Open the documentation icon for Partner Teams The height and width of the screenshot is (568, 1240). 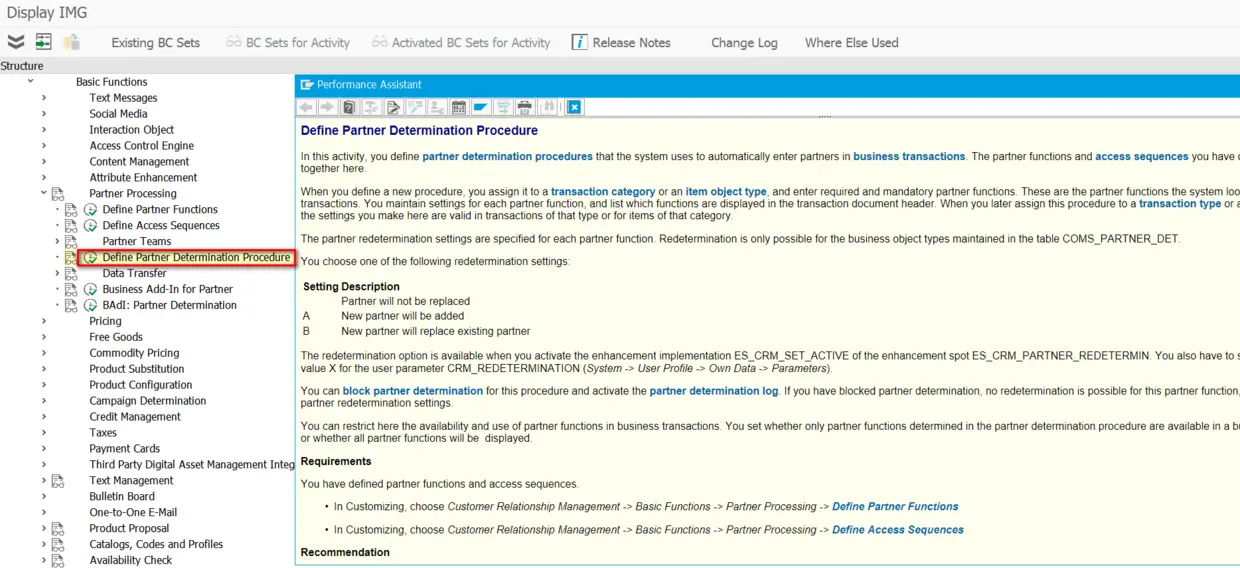[71, 241]
